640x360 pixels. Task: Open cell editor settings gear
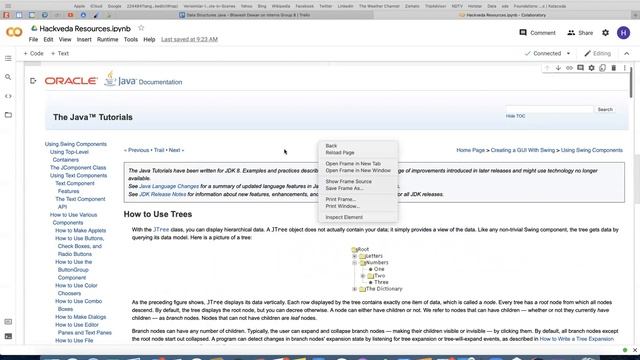[591, 68]
